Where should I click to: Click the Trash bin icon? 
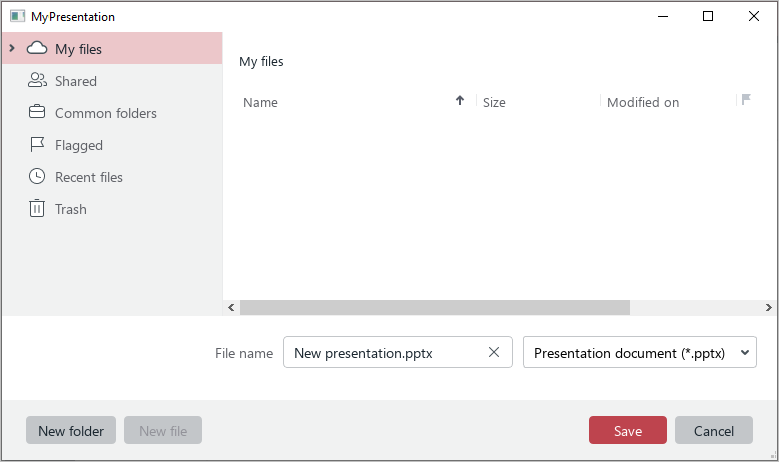(37, 208)
